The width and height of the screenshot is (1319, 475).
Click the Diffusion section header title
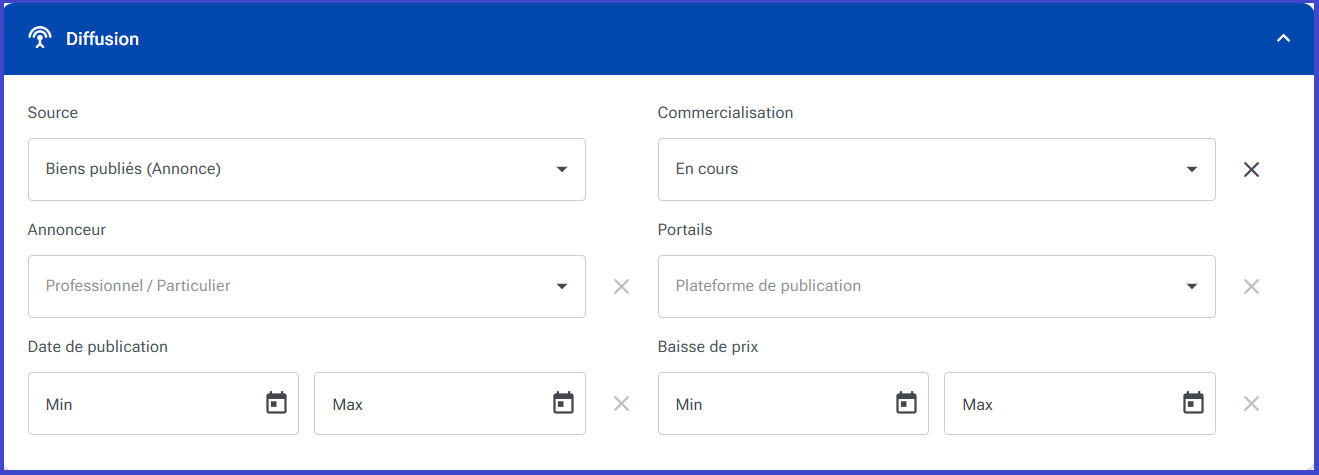tap(102, 39)
